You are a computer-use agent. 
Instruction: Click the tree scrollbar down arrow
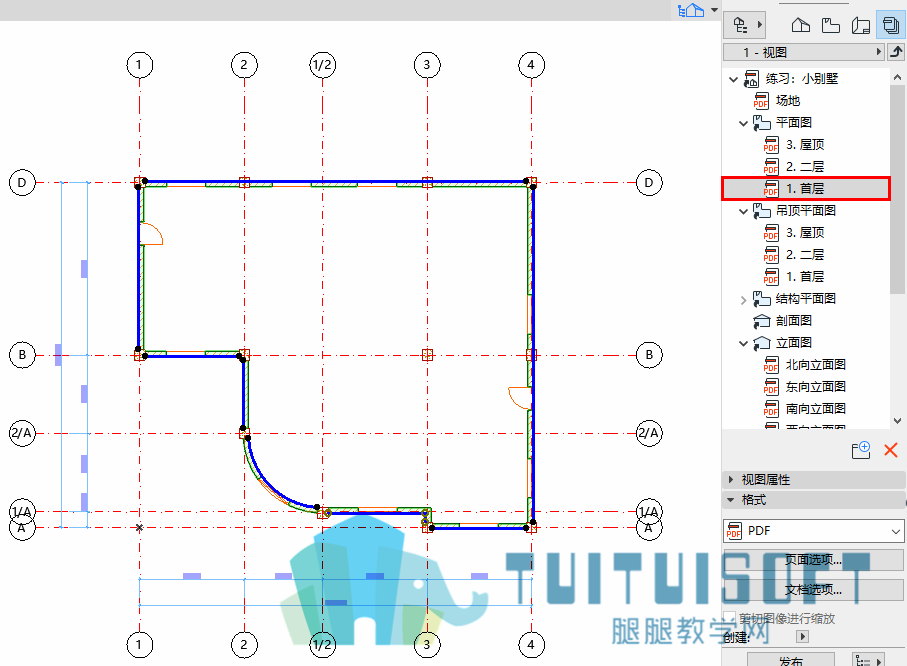coord(897,421)
